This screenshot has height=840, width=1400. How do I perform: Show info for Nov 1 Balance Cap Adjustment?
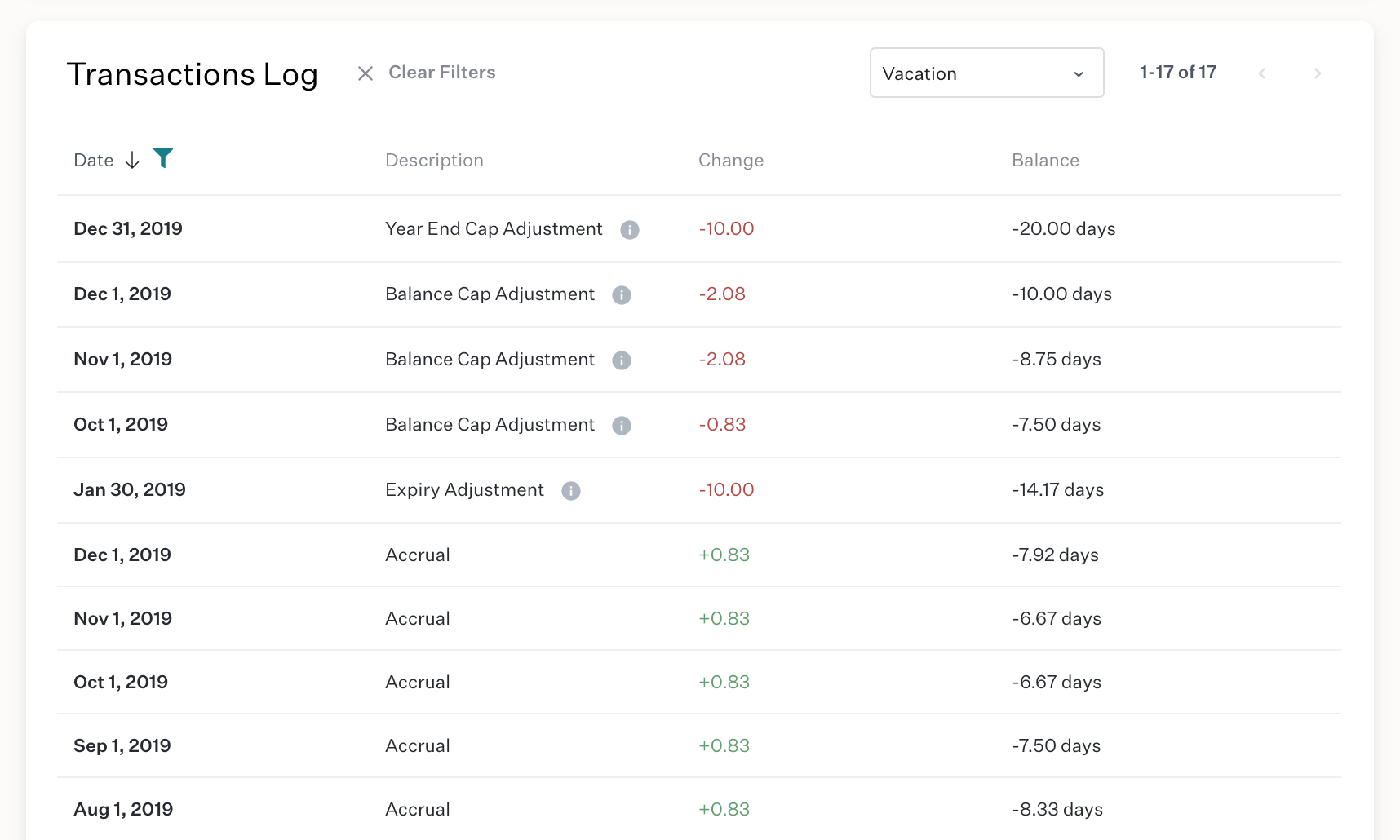click(622, 360)
